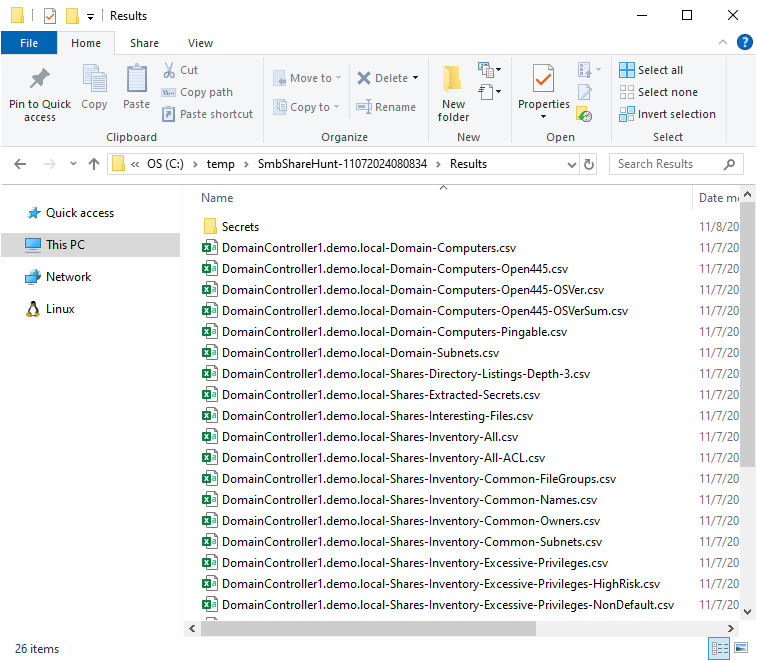Open the Properties checkmark icon
This screenshot has height=661, width=757.
543,78
